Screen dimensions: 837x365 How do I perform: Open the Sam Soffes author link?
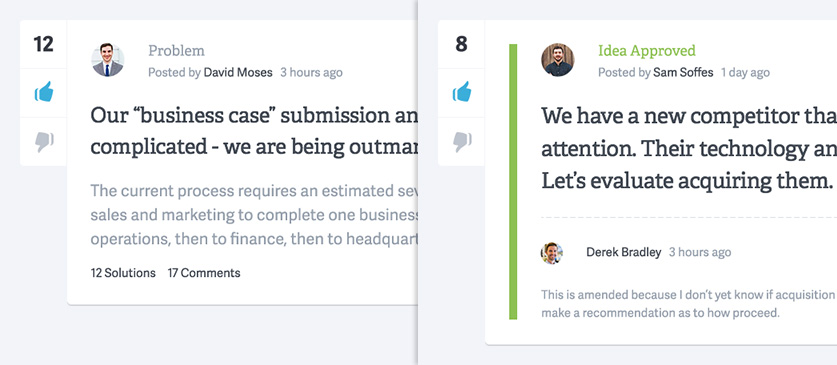click(x=683, y=73)
